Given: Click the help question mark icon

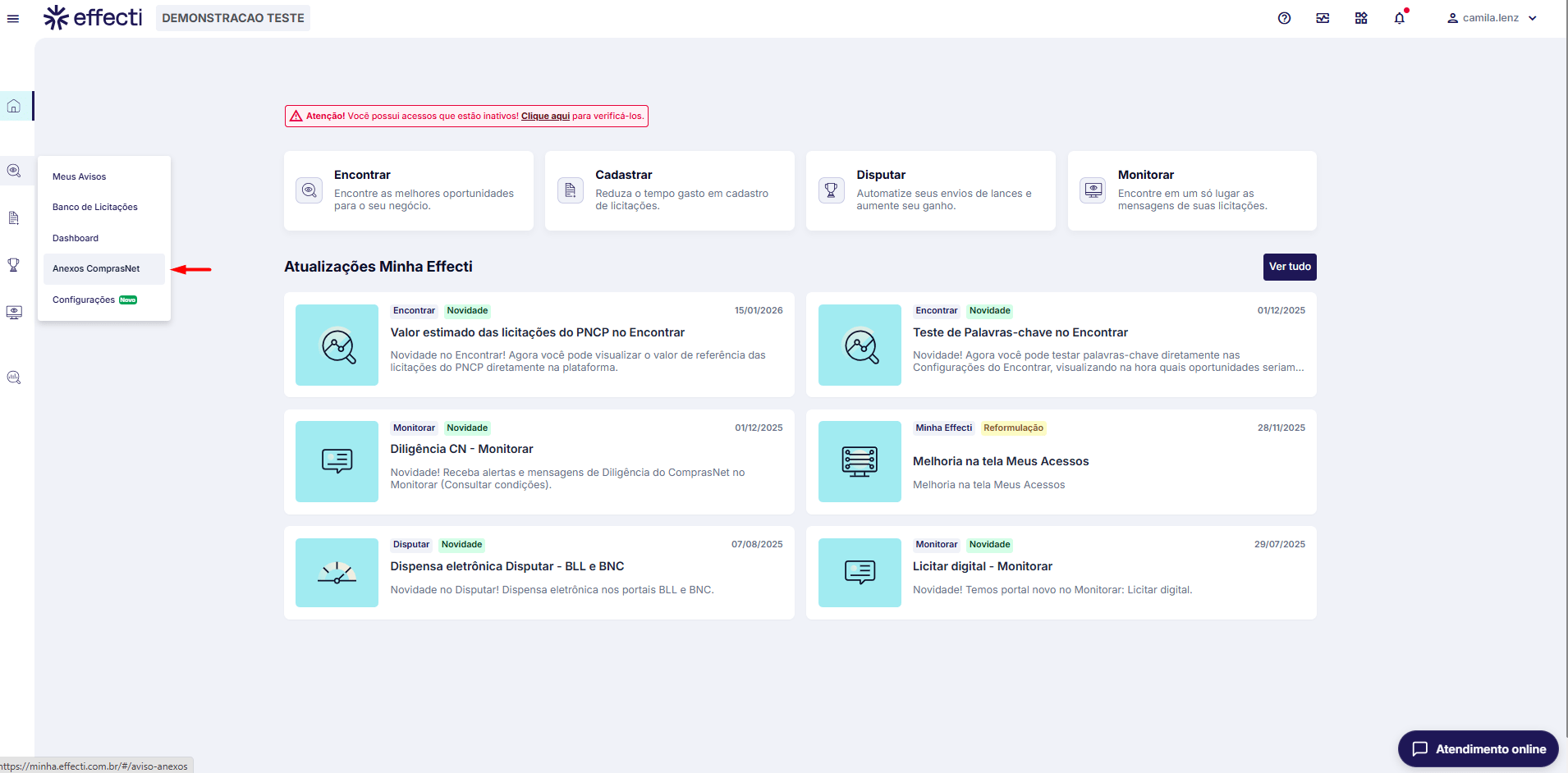Looking at the screenshot, I should [1284, 18].
